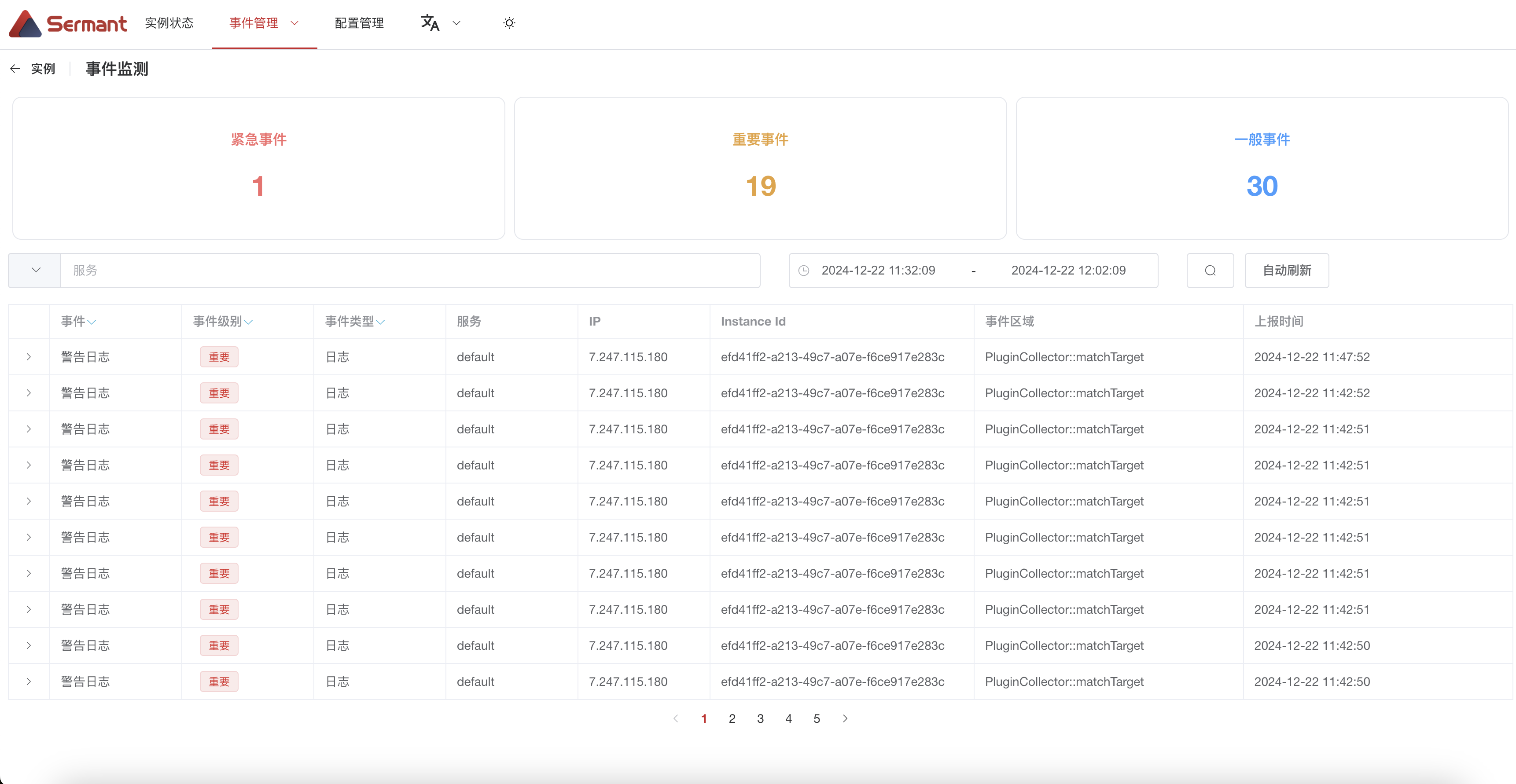Click previous page arrow in pagination
Image resolution: width=1516 pixels, height=784 pixels.
coord(676,719)
